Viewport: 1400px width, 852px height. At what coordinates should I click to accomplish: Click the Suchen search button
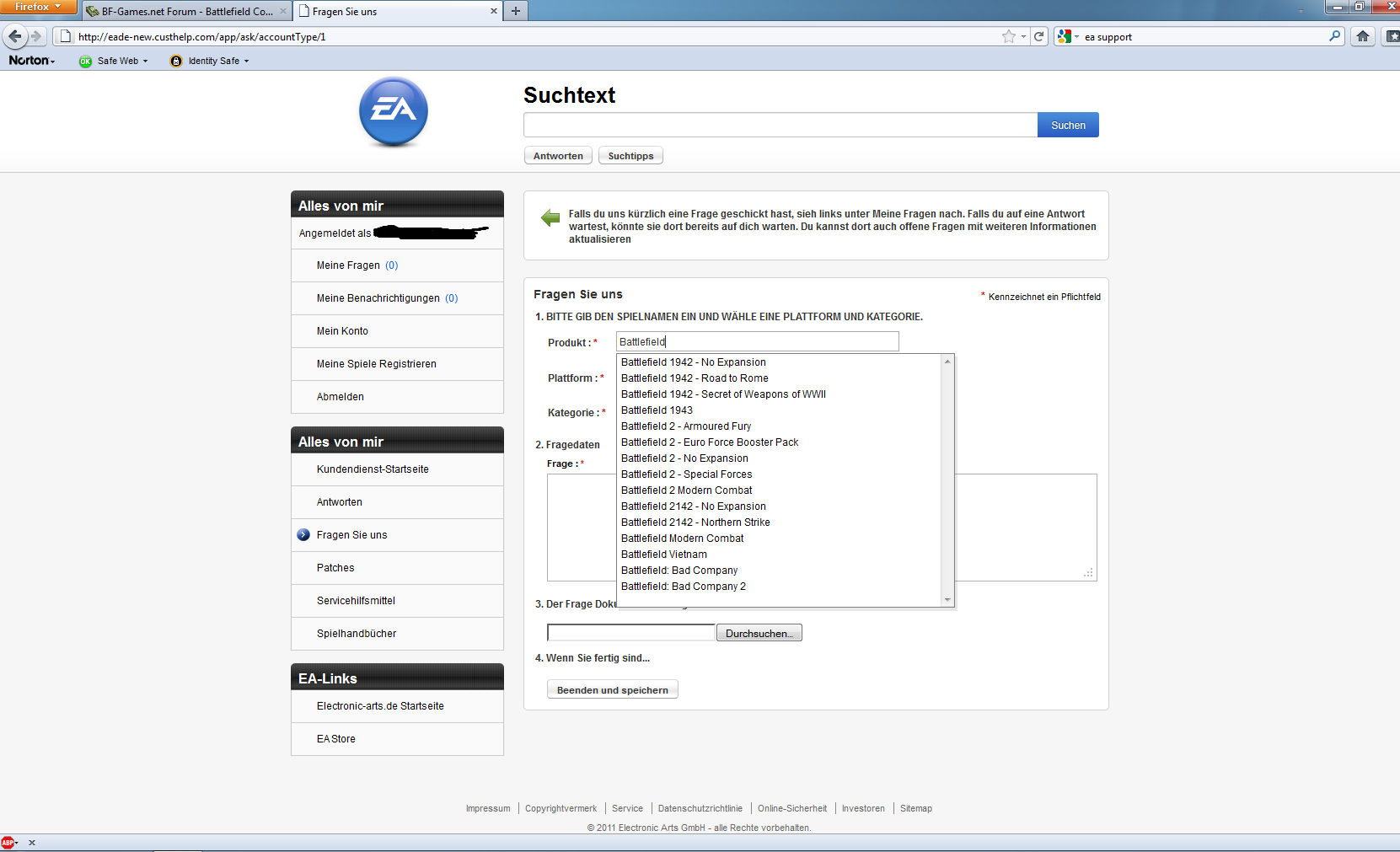click(x=1068, y=125)
